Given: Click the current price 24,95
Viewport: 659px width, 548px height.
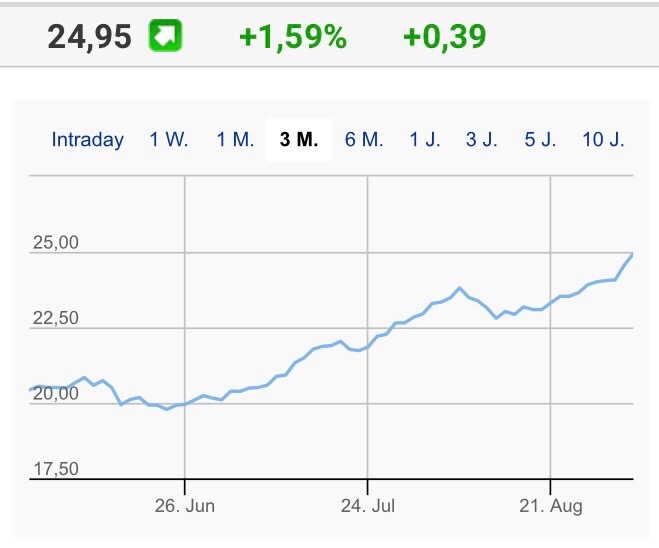Looking at the screenshot, I should point(89,37).
